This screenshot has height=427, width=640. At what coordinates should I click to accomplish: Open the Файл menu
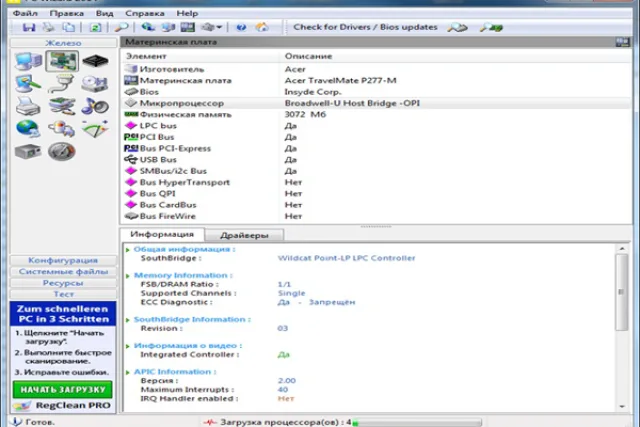click(x=25, y=13)
